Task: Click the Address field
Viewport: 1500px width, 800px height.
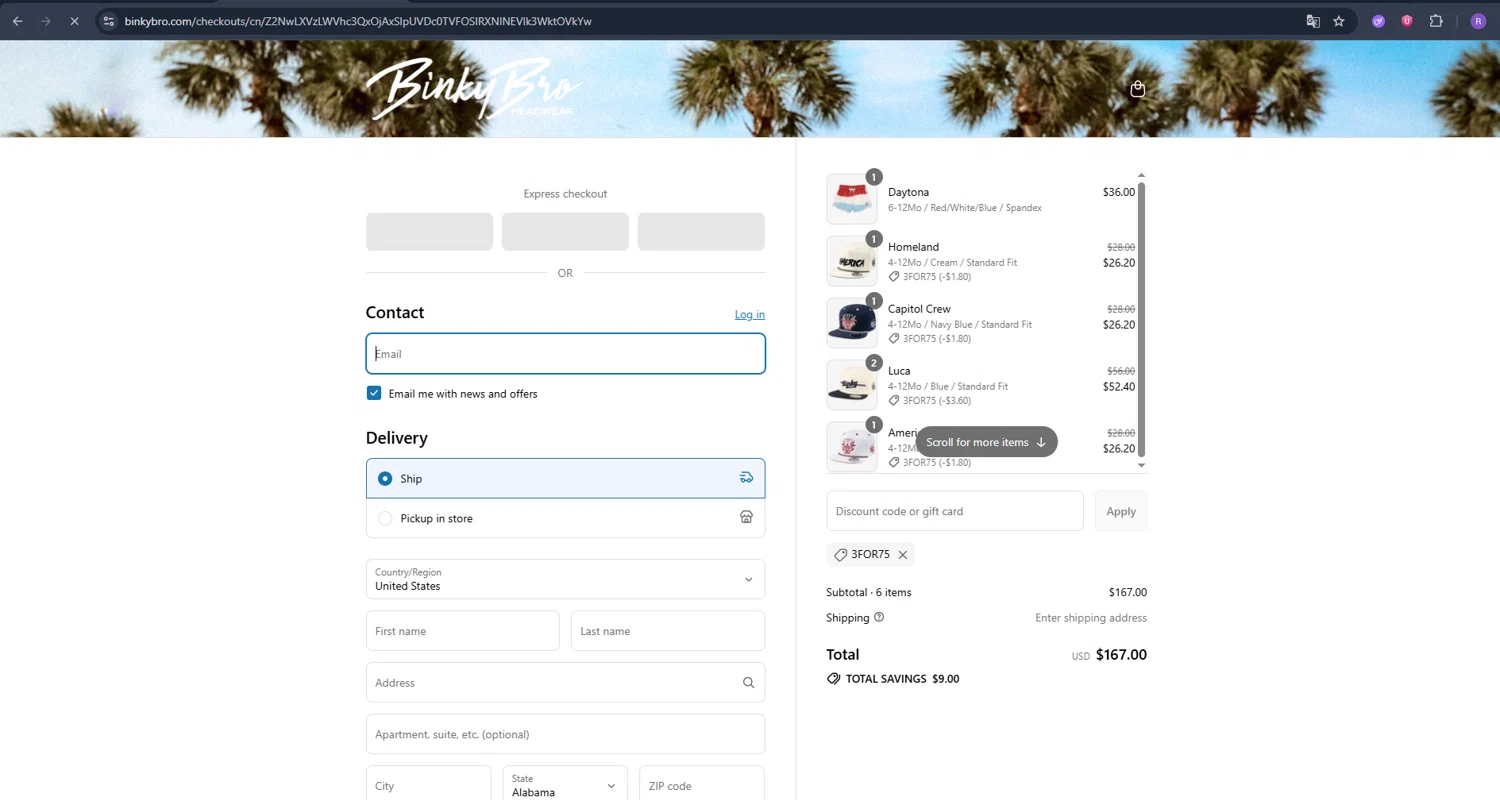Action: point(565,683)
